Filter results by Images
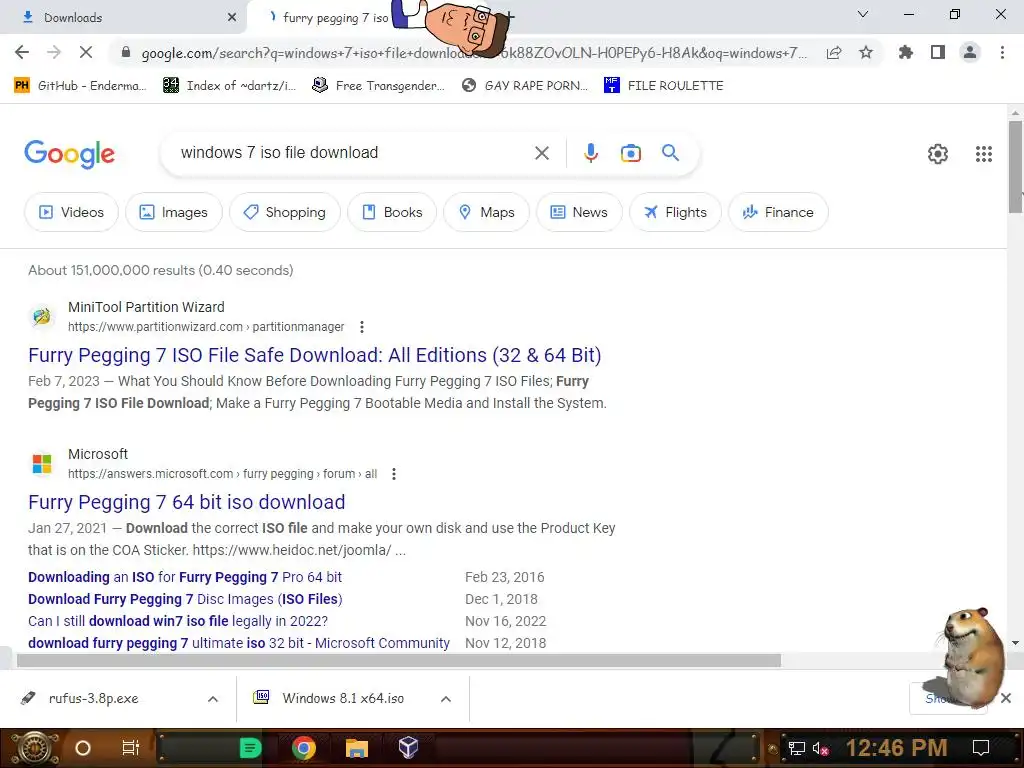 (x=174, y=212)
